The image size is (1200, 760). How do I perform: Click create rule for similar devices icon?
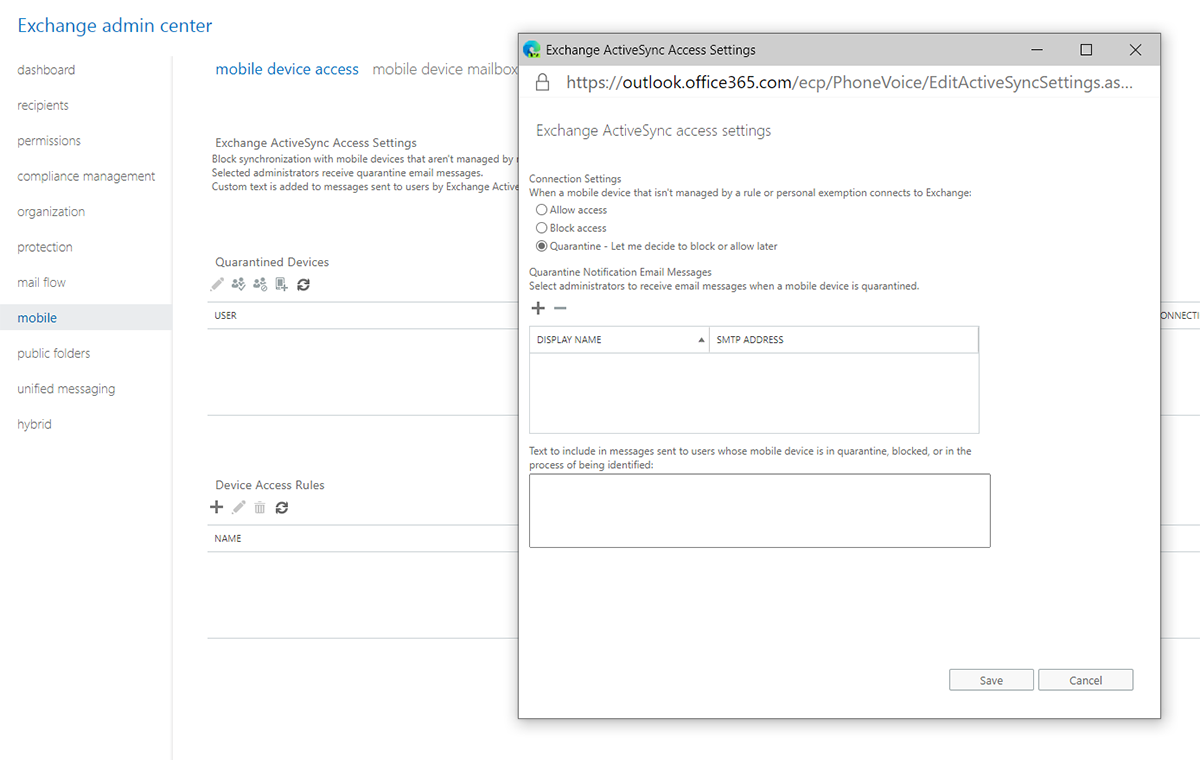click(282, 285)
